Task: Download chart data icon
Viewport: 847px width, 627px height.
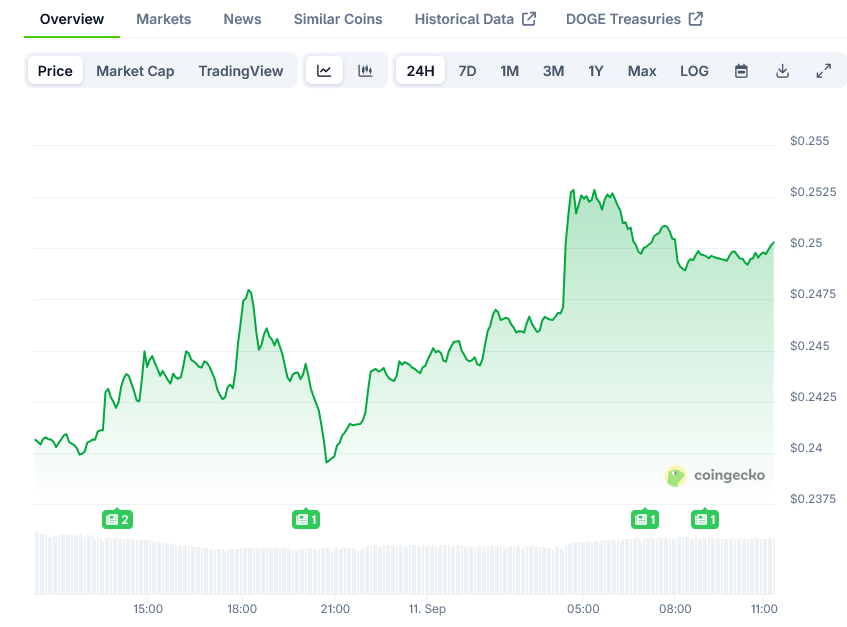Action: 782,71
